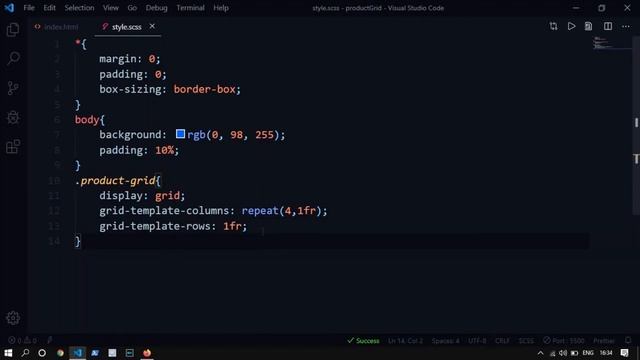Click the Cortana circle icon in taskbar

(x=42, y=353)
